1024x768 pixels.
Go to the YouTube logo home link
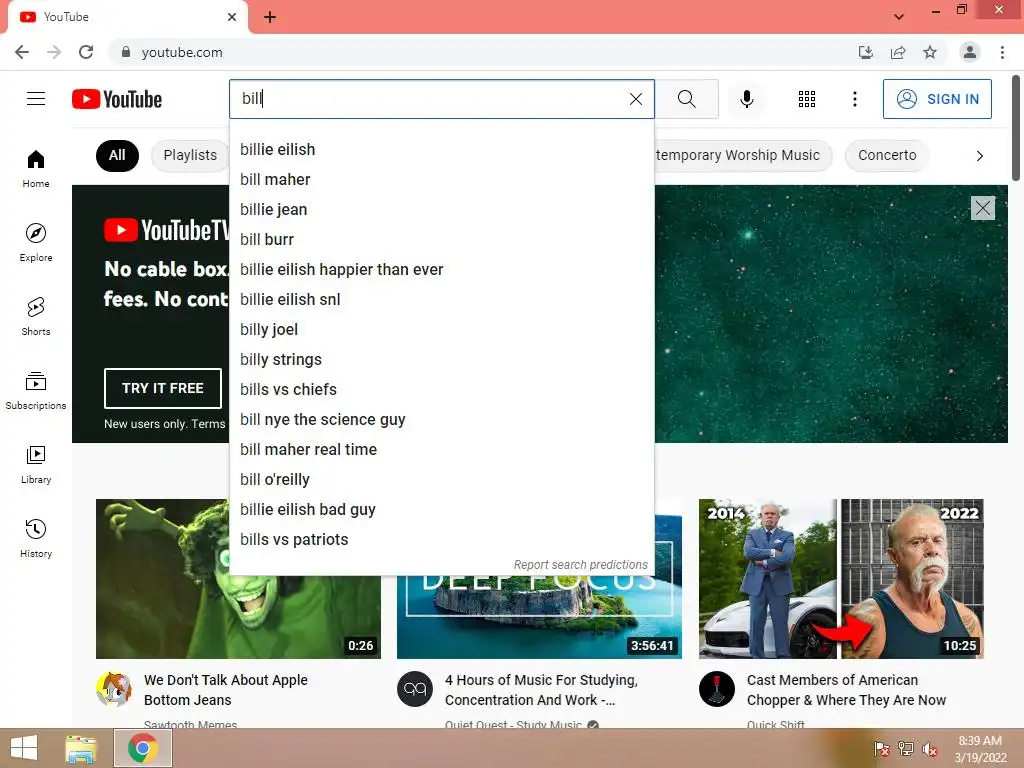coord(117,99)
